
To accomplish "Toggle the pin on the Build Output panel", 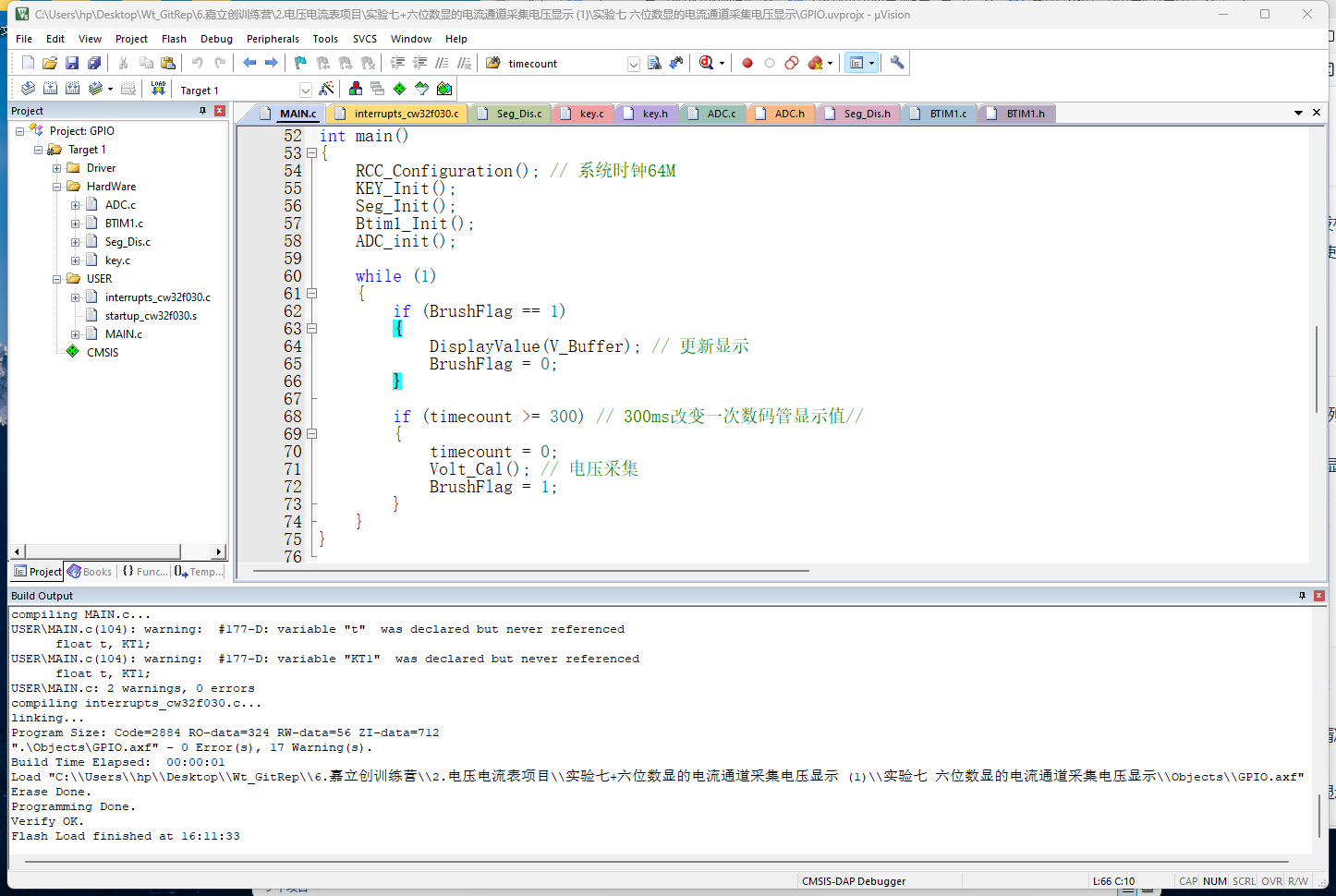I will 1302,596.
